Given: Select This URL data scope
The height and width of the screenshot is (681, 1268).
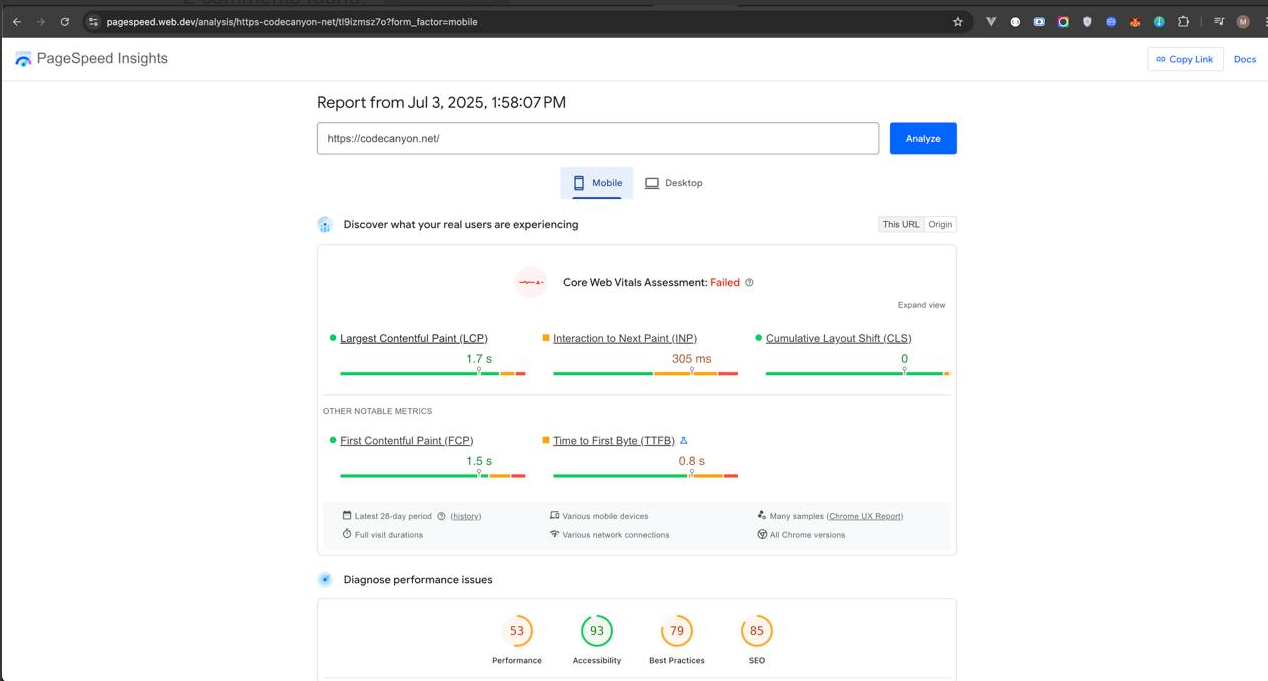Looking at the screenshot, I should pos(900,224).
